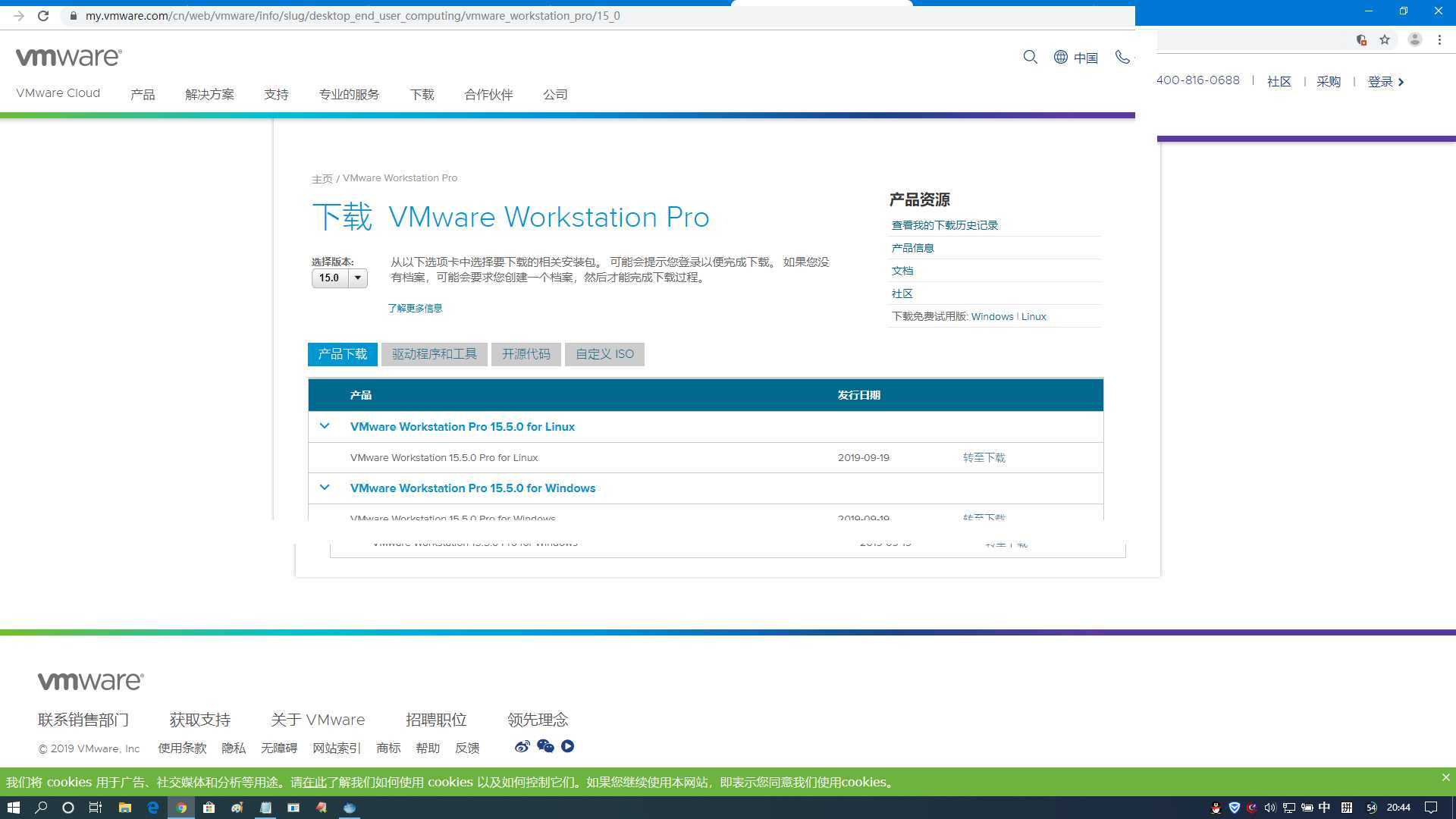Image resolution: width=1456 pixels, height=819 pixels.
Task: Open the 联系销售部门 footer link
Action: click(x=83, y=720)
